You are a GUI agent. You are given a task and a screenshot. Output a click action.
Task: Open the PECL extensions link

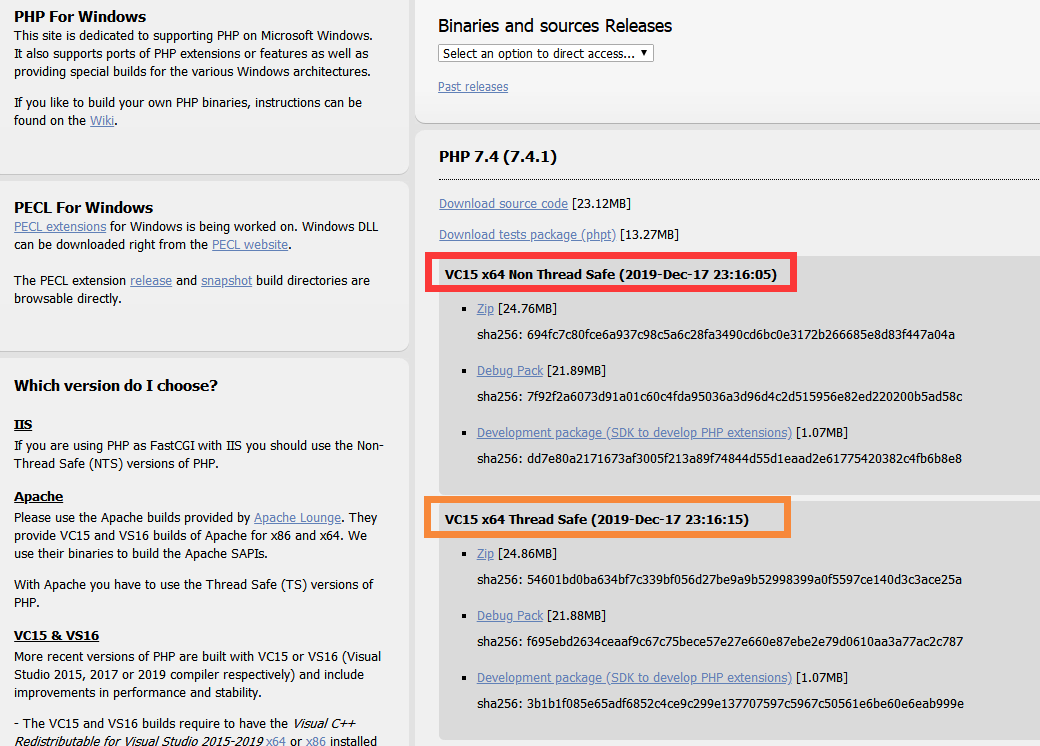point(60,227)
